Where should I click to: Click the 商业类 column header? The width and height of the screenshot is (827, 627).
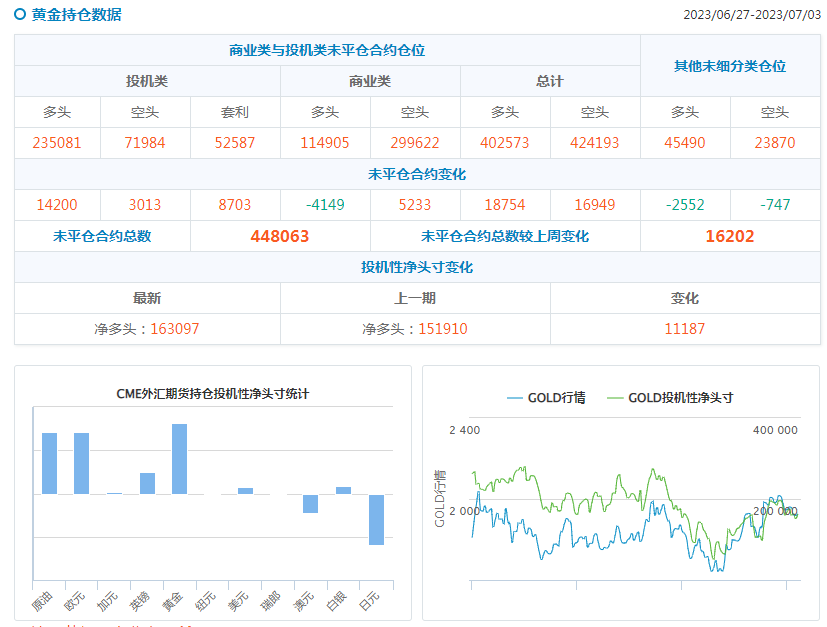click(x=370, y=81)
